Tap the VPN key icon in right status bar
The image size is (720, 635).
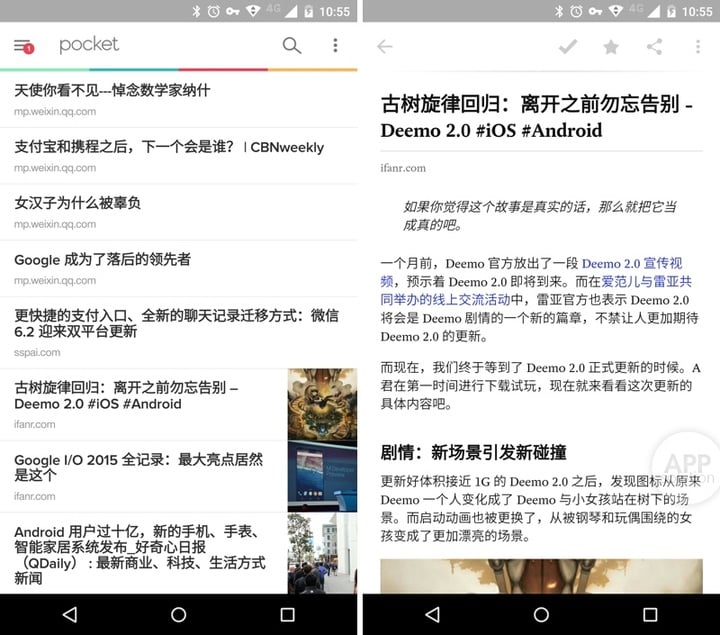595,11
